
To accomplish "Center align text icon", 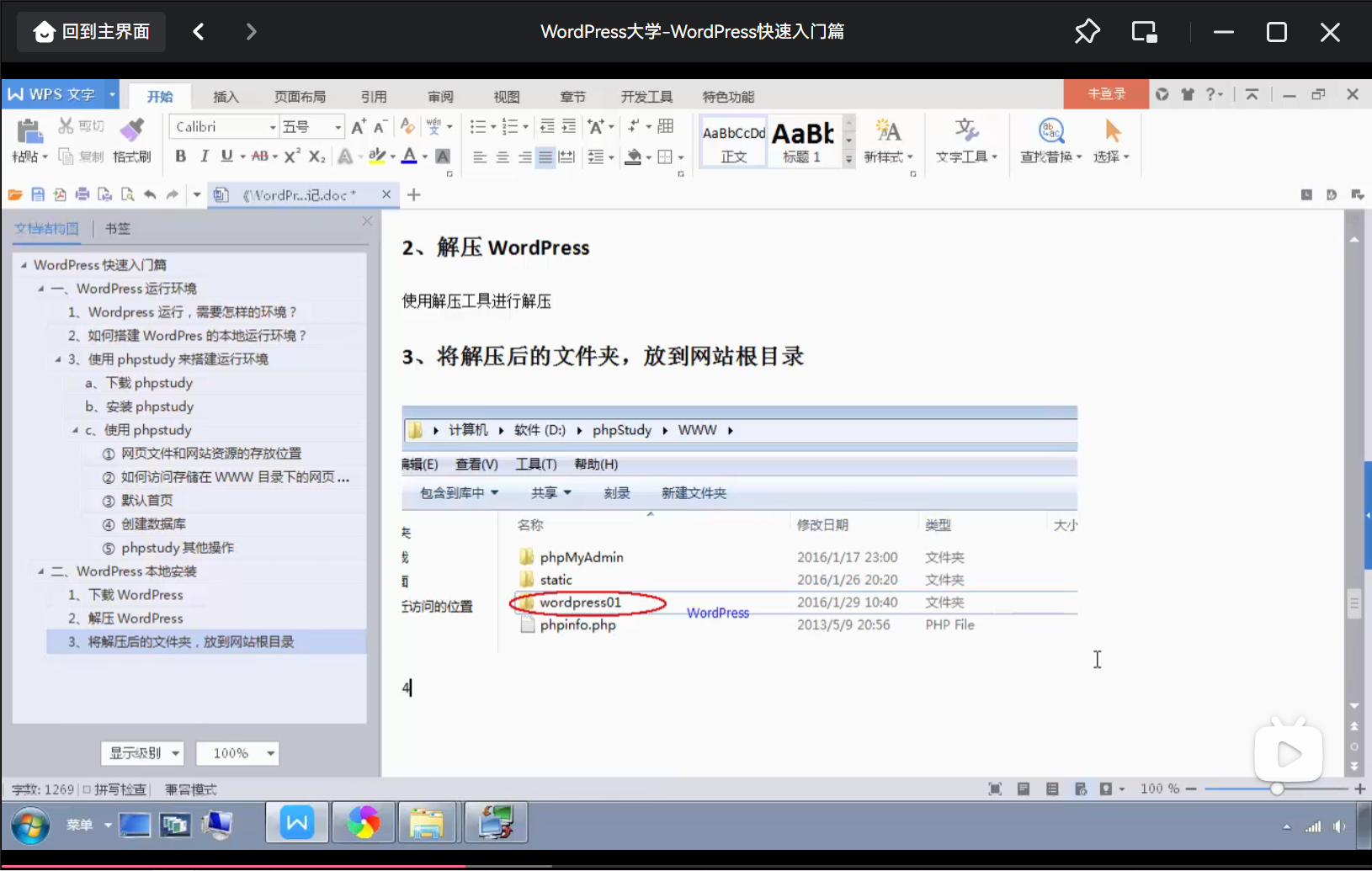I will tap(503, 157).
